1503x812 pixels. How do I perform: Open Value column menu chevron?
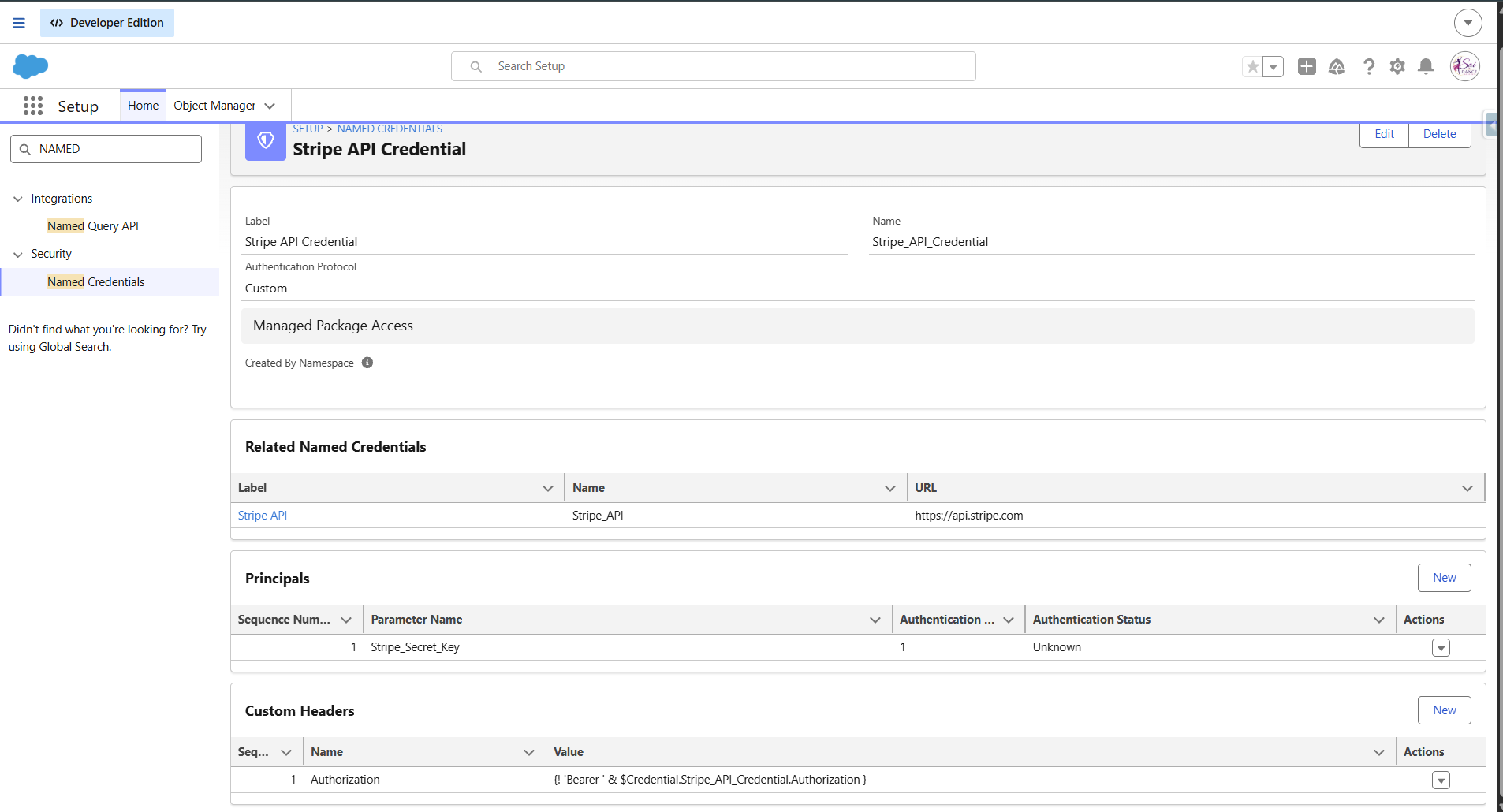(x=1379, y=752)
